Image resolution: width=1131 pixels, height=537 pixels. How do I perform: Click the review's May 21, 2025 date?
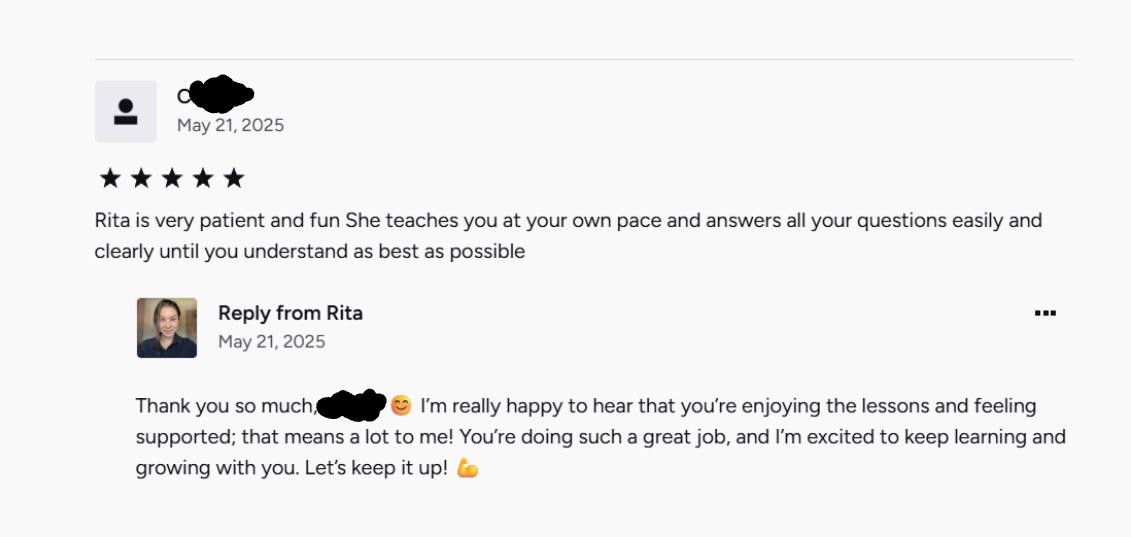click(230, 125)
